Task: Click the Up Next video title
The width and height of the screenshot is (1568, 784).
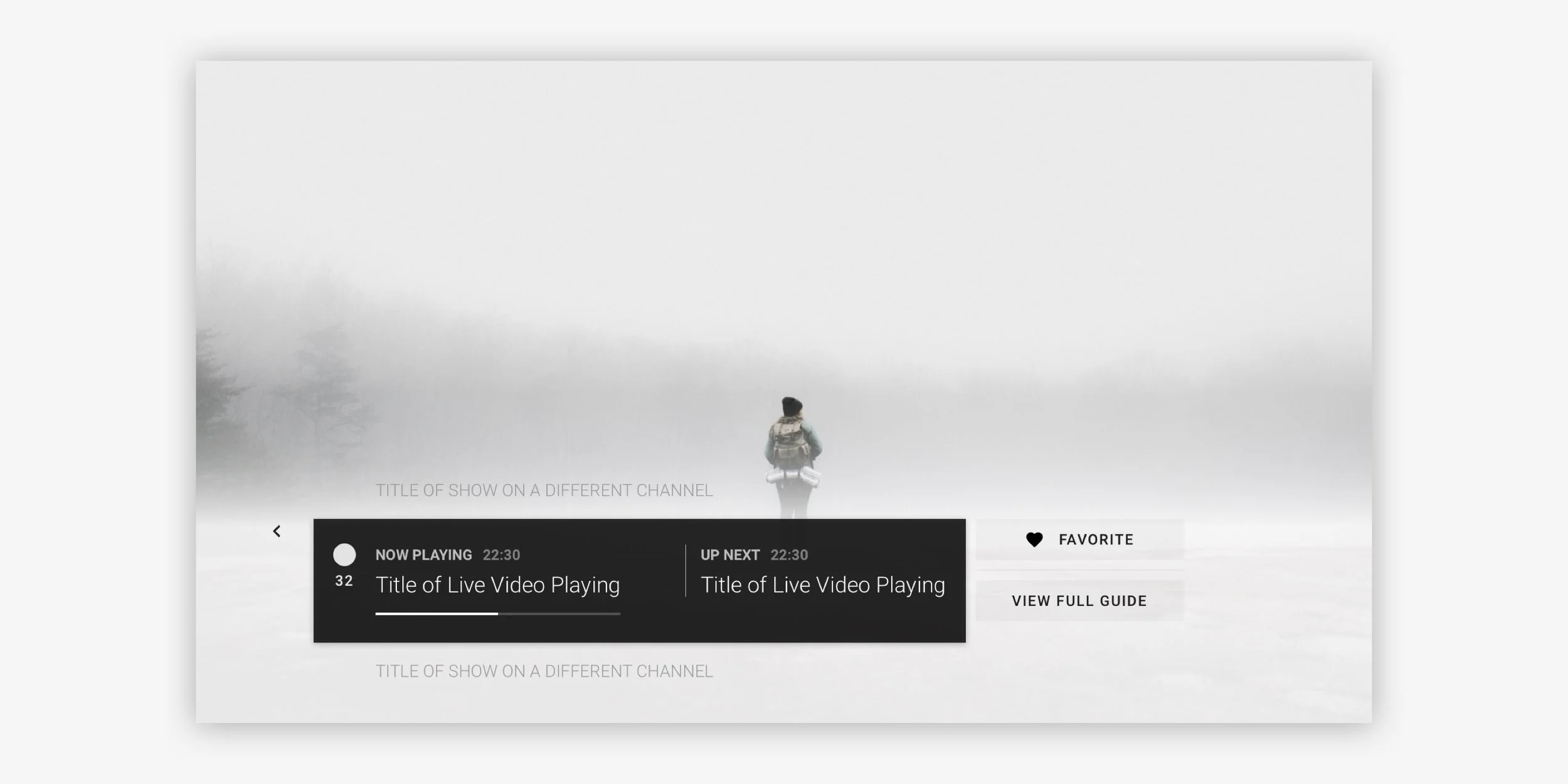Action: 822,585
